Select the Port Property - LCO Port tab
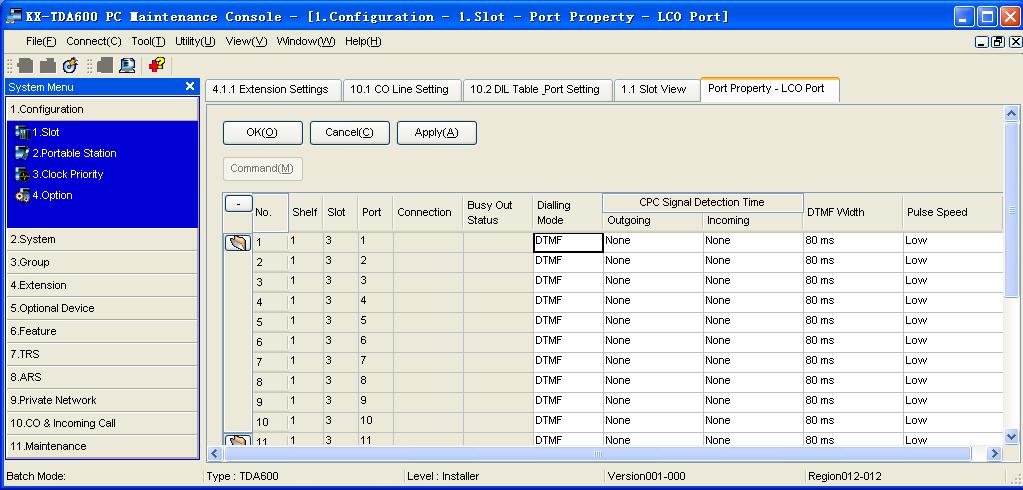This screenshot has height=490, width=1023. point(769,89)
